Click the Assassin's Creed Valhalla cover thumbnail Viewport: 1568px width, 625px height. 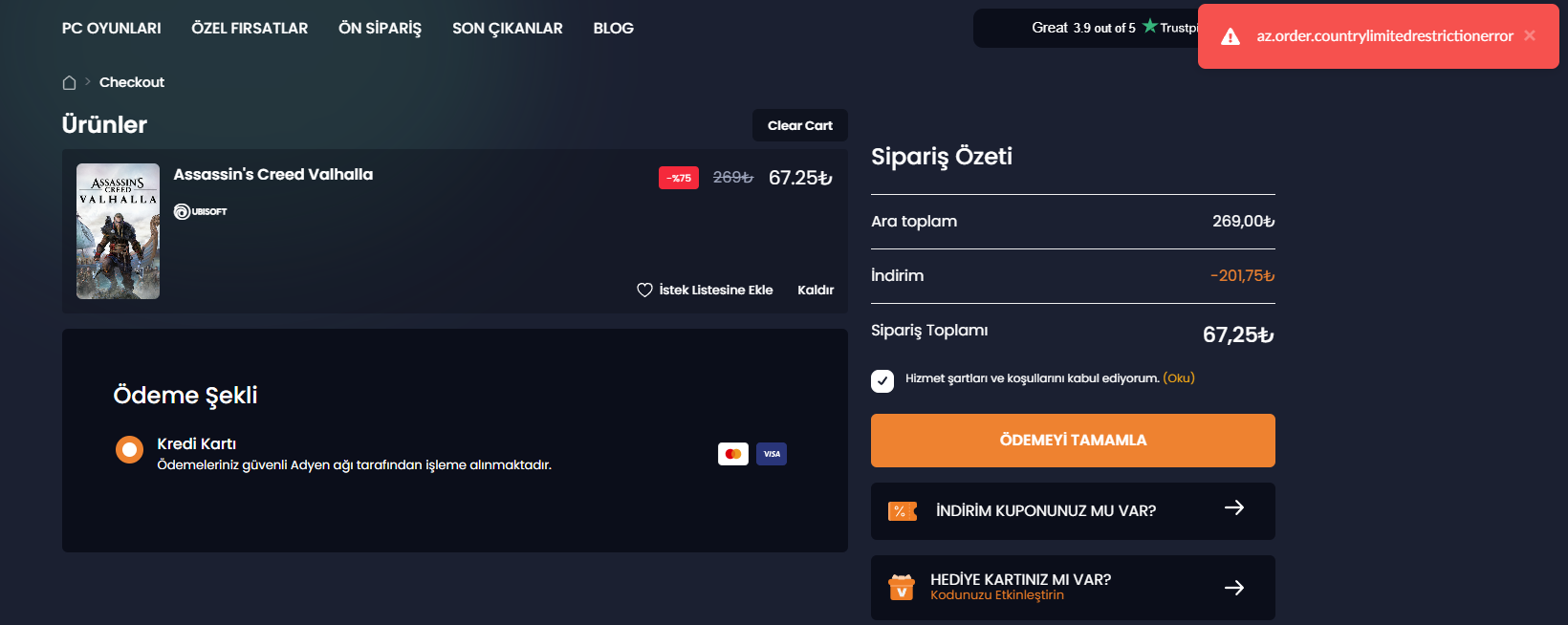coord(118,231)
